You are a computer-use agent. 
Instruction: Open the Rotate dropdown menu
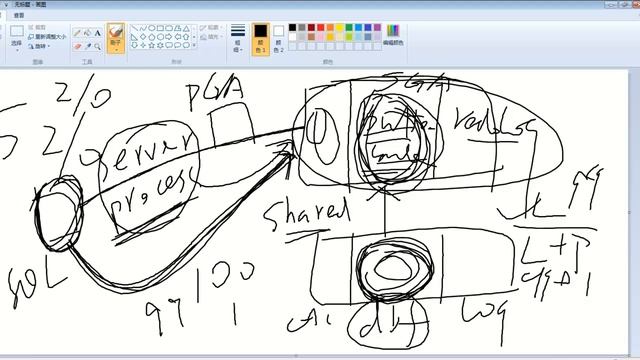pos(39,47)
